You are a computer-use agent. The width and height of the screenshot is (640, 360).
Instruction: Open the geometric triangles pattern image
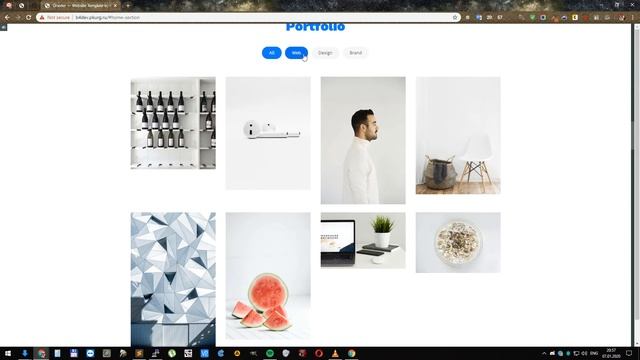click(173, 279)
